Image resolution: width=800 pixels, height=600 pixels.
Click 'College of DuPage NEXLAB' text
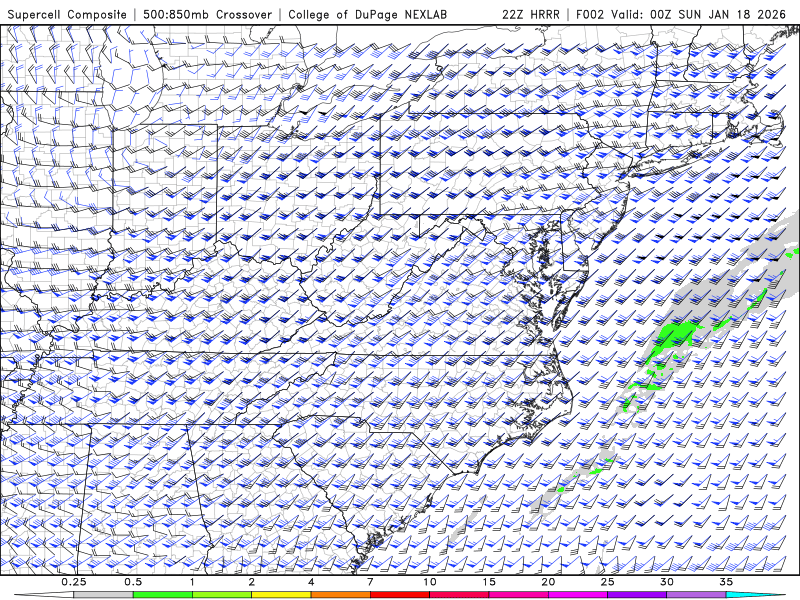click(x=367, y=14)
